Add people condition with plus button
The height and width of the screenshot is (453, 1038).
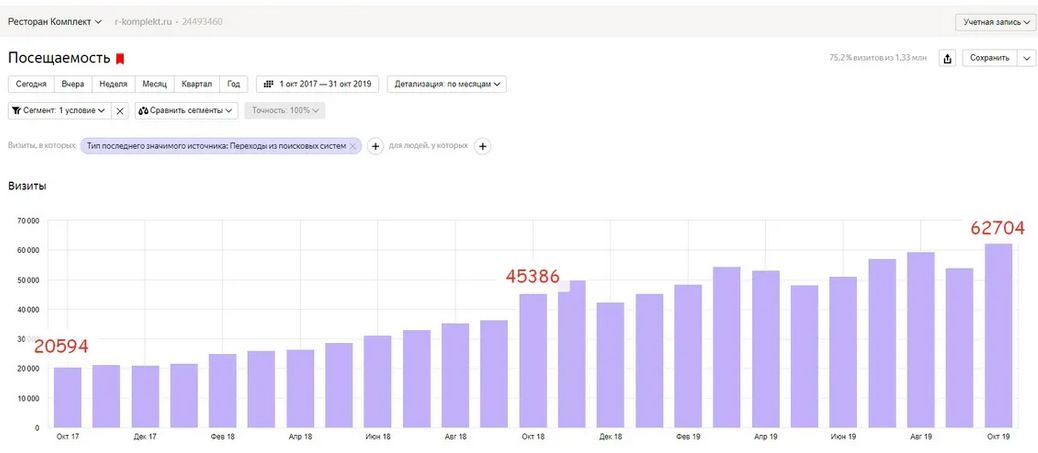pyautogui.click(x=483, y=146)
